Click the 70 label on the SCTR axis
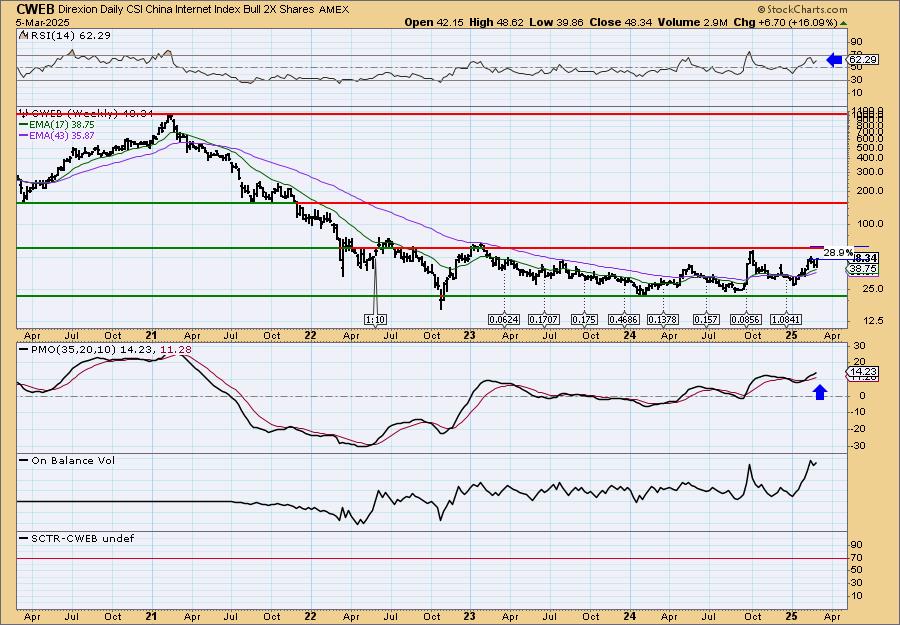900x625 pixels. 856,557
